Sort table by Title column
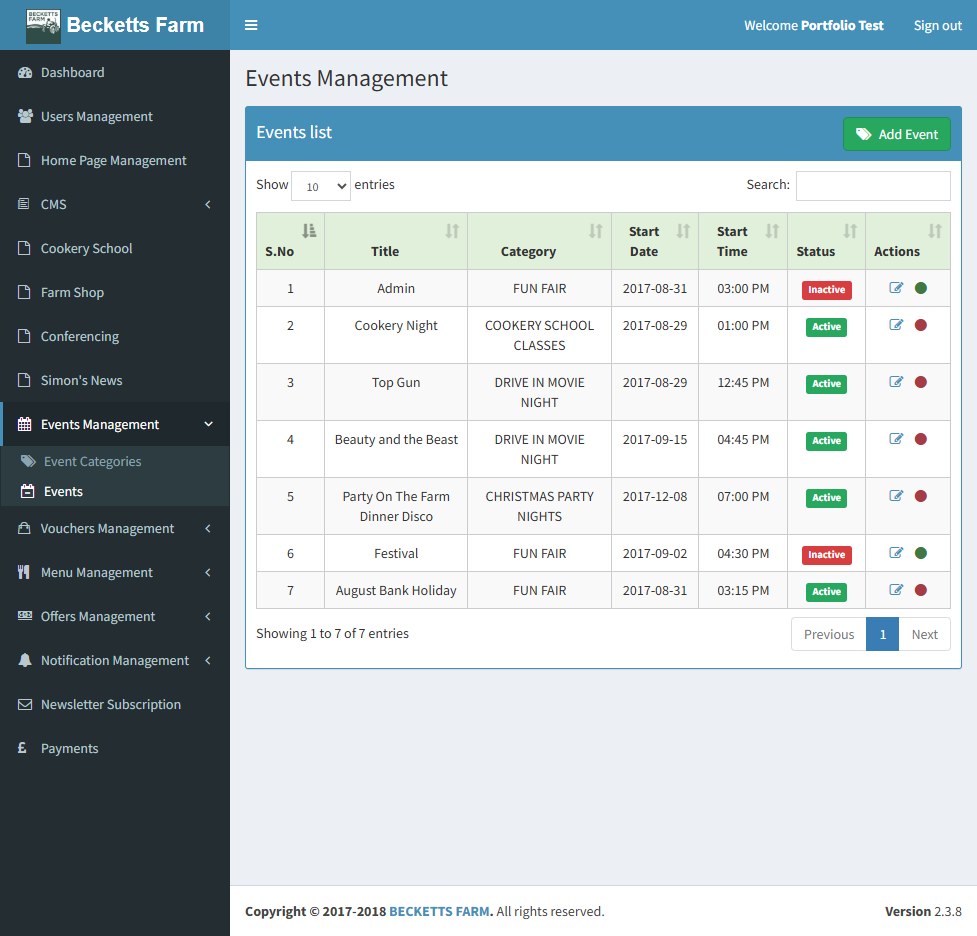 (x=396, y=241)
